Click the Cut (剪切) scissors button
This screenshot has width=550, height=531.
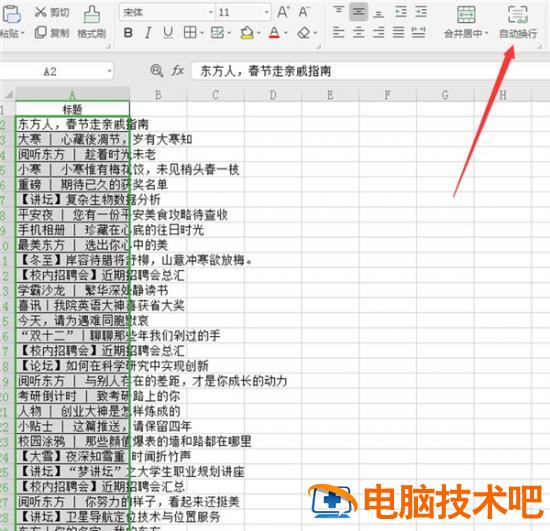52,12
